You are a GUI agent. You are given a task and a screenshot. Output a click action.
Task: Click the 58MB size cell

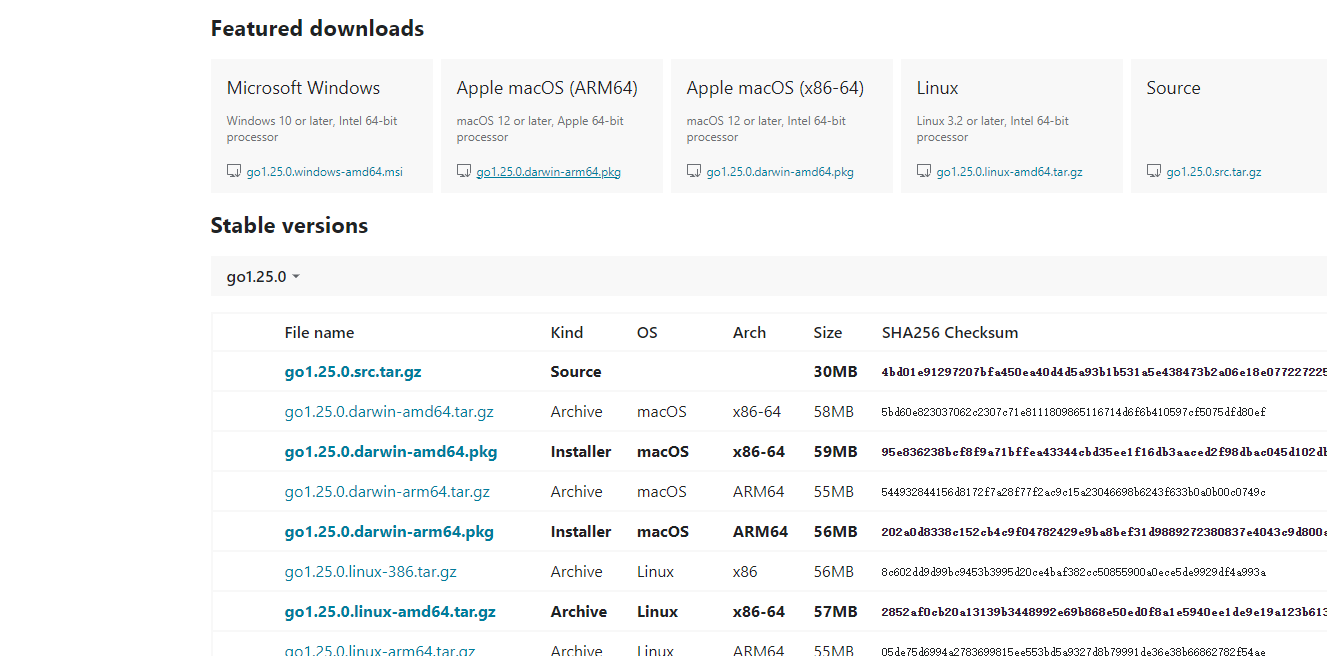coord(834,412)
